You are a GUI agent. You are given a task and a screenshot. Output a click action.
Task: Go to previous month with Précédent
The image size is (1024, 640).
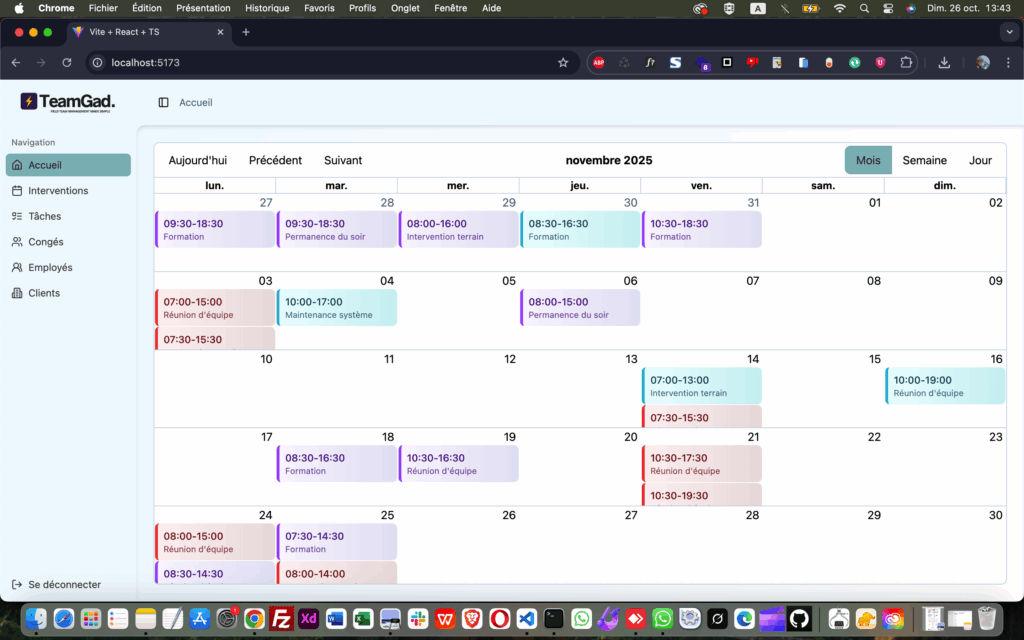coord(275,160)
